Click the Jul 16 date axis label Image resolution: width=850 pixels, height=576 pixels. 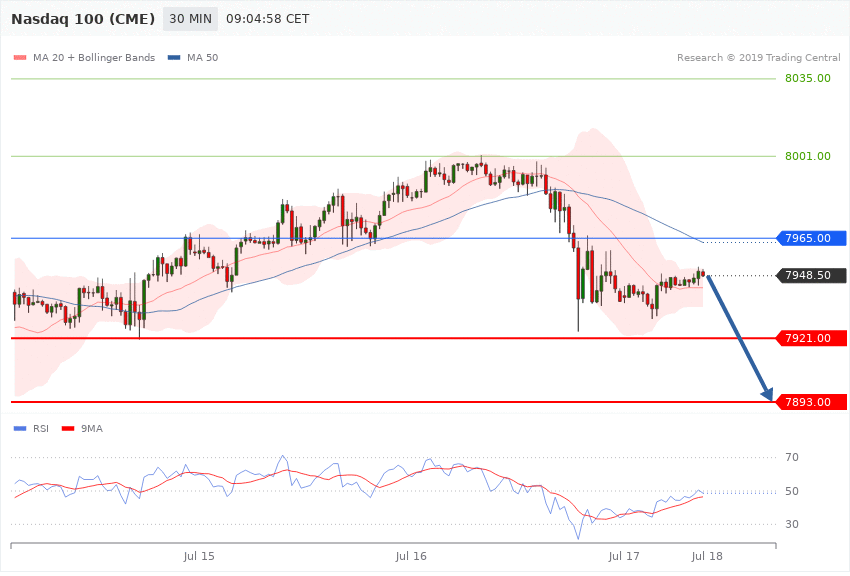click(x=411, y=556)
